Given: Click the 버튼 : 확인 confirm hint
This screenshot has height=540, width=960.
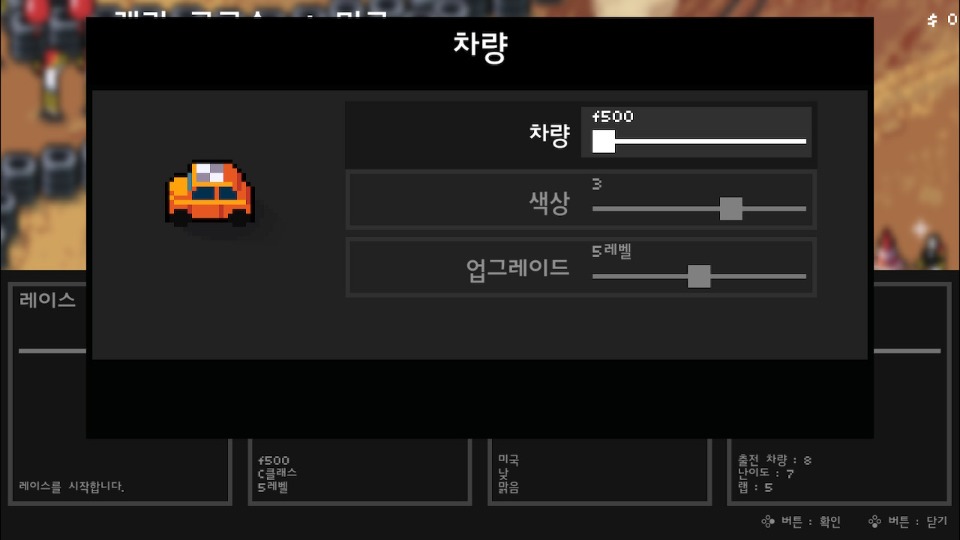Looking at the screenshot, I should [811, 522].
